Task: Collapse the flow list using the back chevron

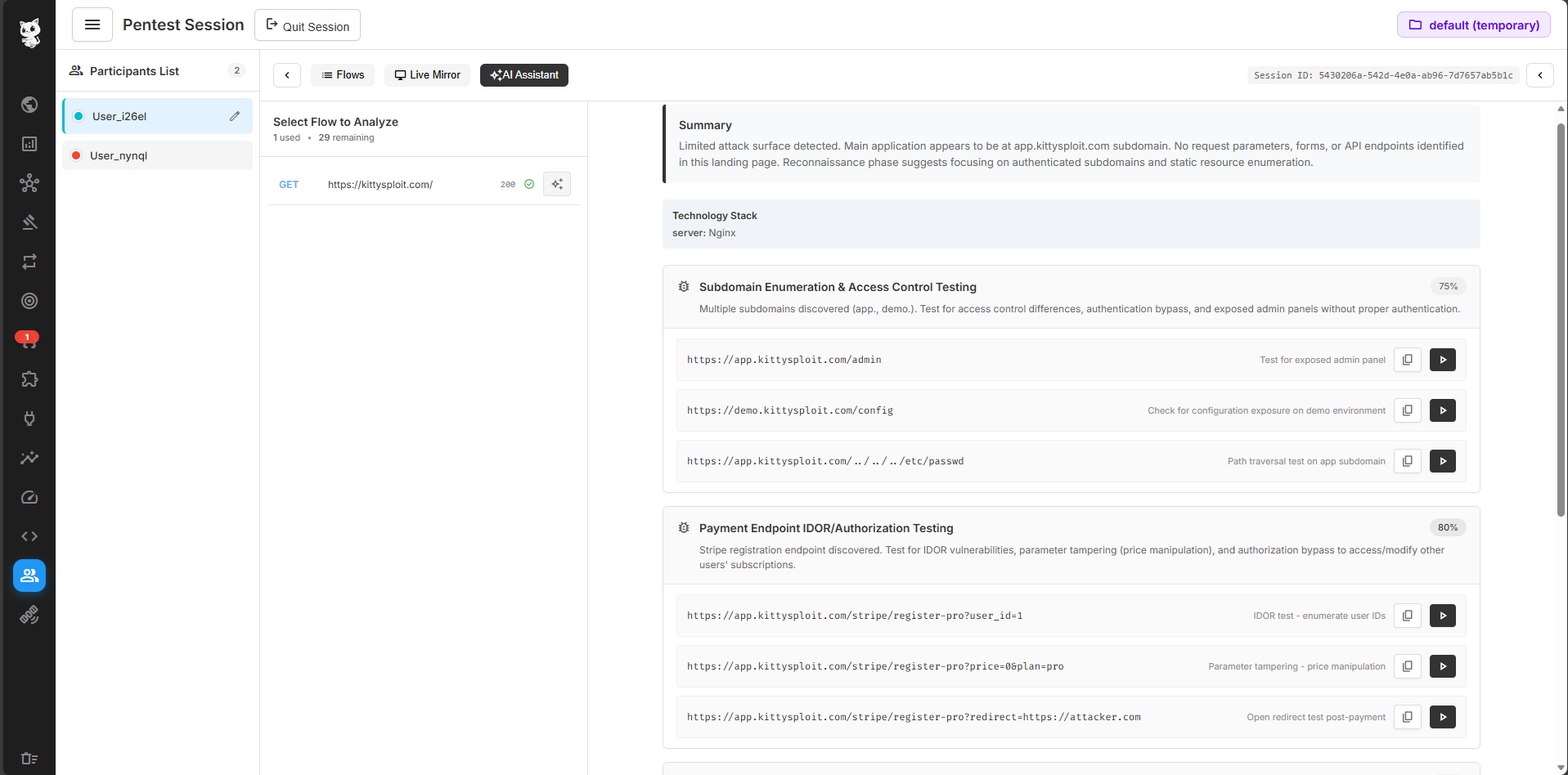Action: [286, 74]
